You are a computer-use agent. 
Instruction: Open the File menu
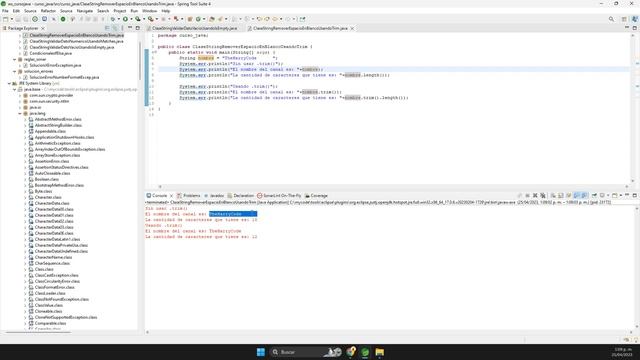point(5,11)
